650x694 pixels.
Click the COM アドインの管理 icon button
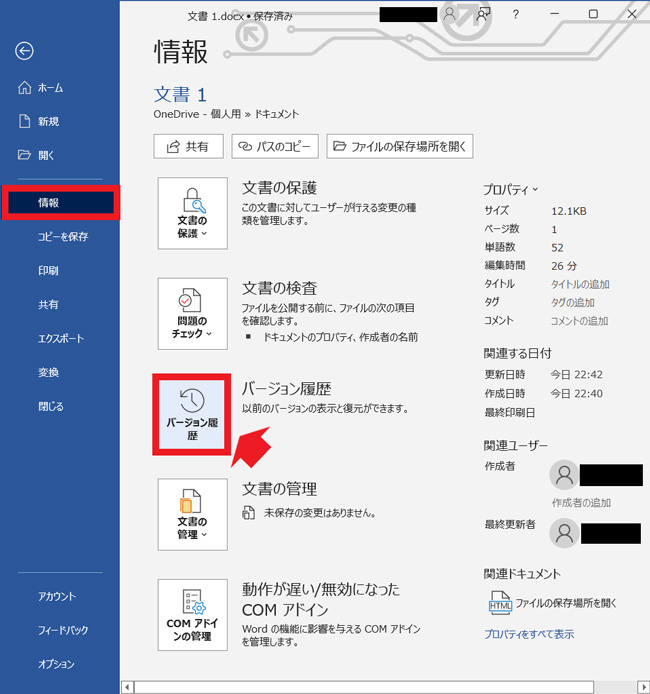point(192,614)
